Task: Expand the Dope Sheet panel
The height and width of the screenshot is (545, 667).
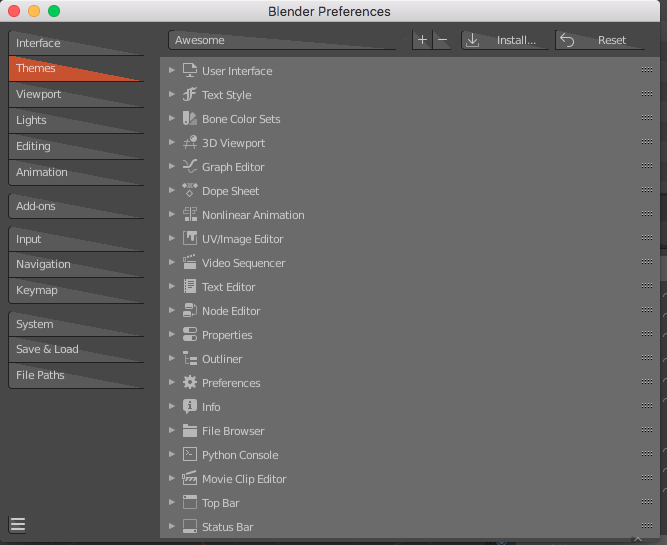Action: [x=172, y=190]
